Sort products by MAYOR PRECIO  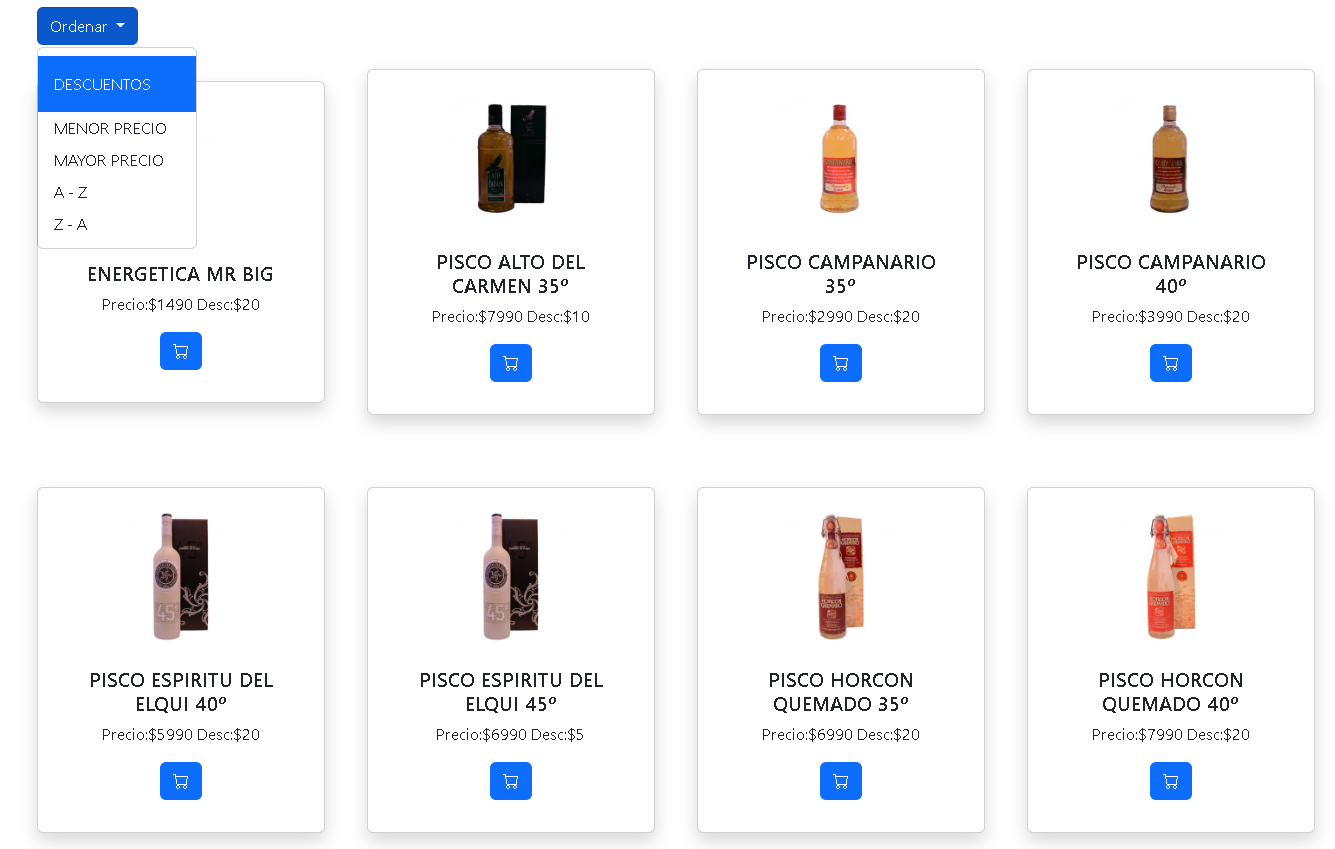click(x=109, y=160)
